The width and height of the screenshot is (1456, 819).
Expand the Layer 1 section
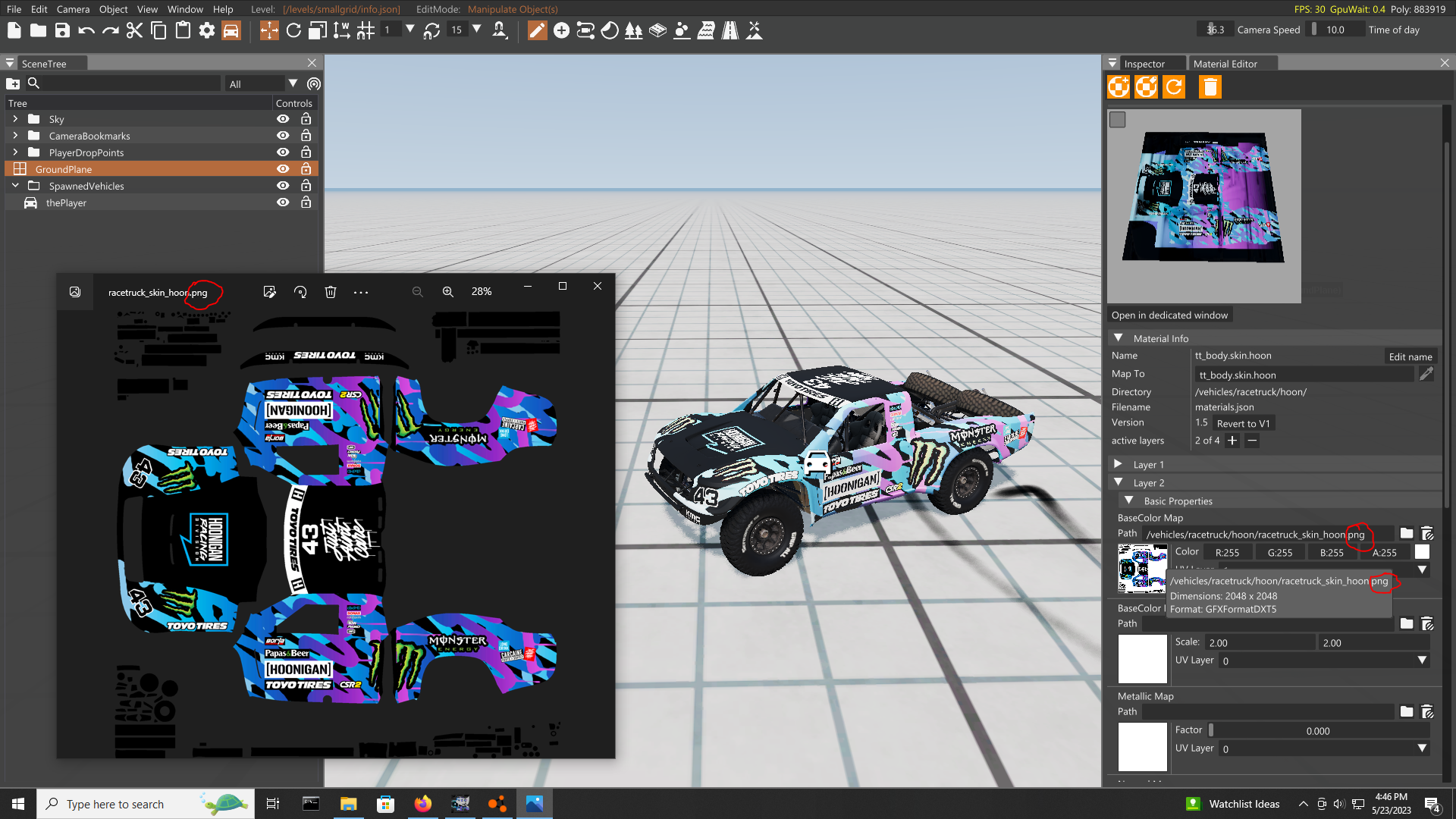click(x=1118, y=463)
